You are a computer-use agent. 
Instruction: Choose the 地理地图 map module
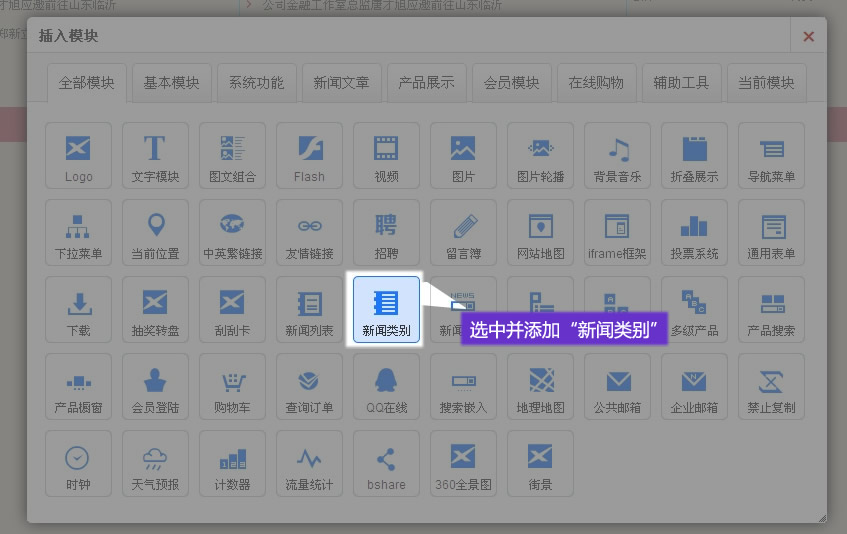[x=540, y=386]
